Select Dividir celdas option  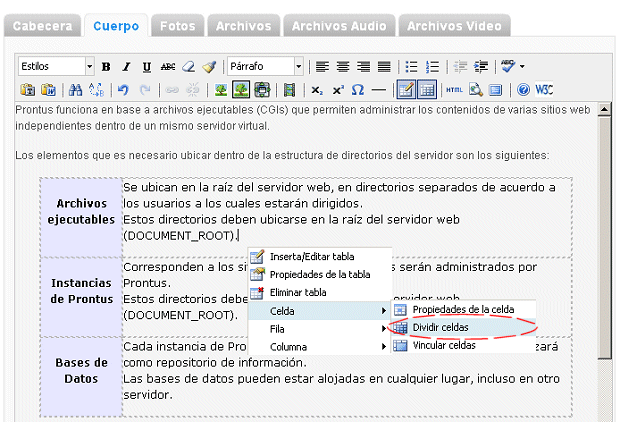[463, 327]
